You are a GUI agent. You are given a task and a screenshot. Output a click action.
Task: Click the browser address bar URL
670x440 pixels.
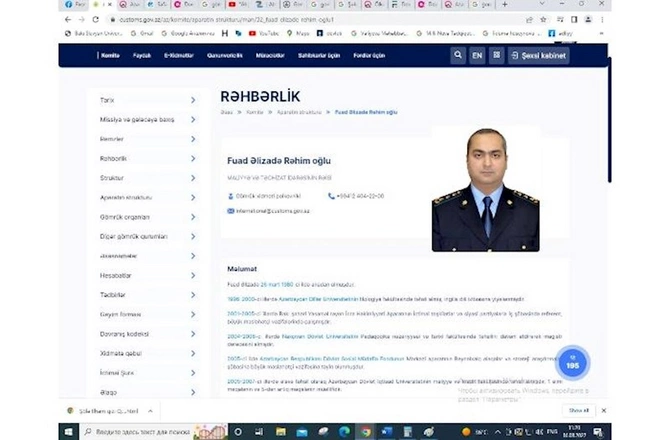tap(226, 20)
